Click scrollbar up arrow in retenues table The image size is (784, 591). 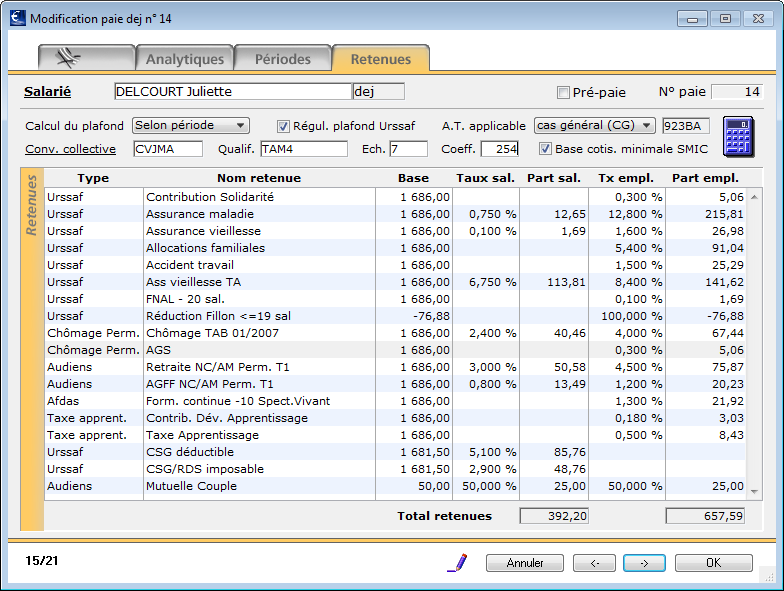click(x=754, y=197)
